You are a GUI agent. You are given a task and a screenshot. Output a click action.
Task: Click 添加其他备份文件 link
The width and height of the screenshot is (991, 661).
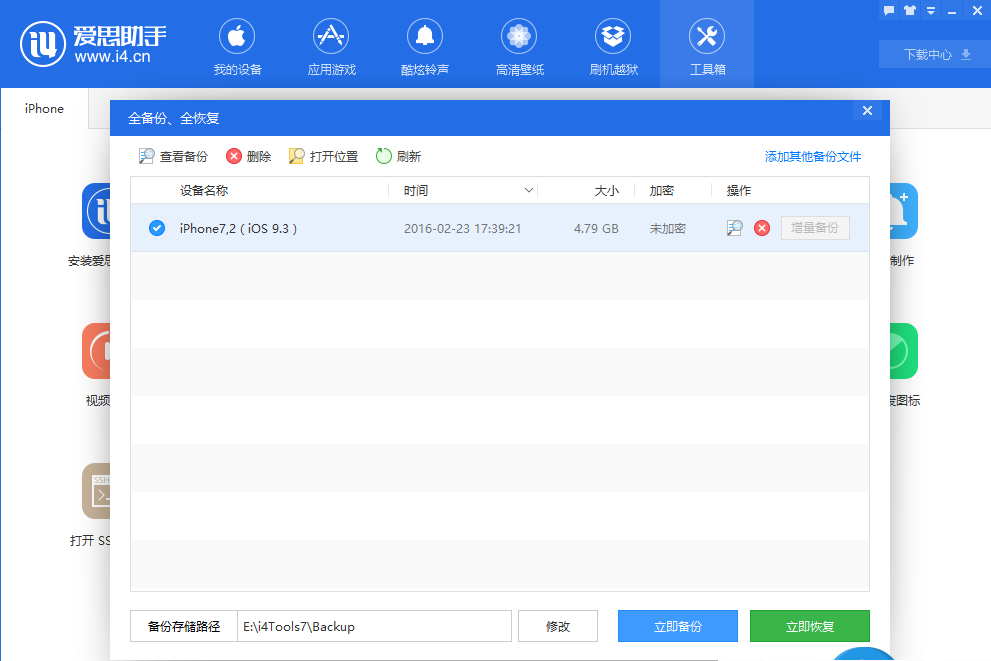click(813, 156)
